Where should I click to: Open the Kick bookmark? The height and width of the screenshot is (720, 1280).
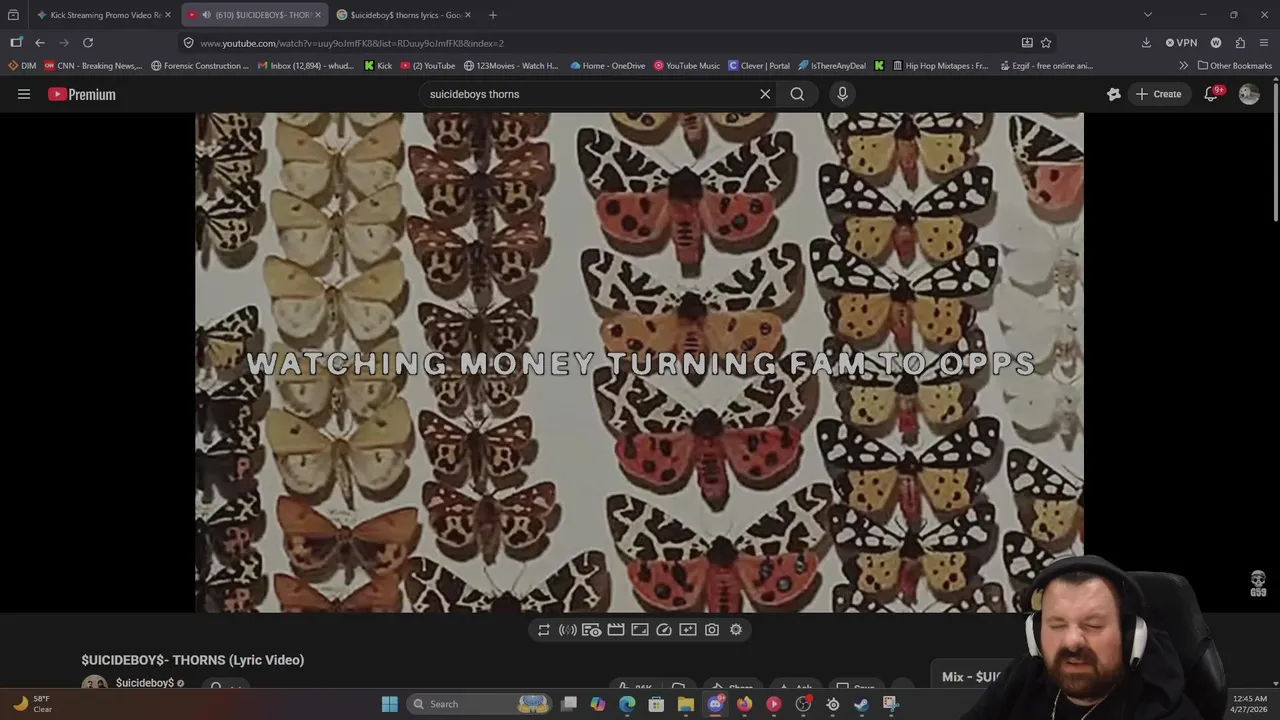[x=378, y=66]
